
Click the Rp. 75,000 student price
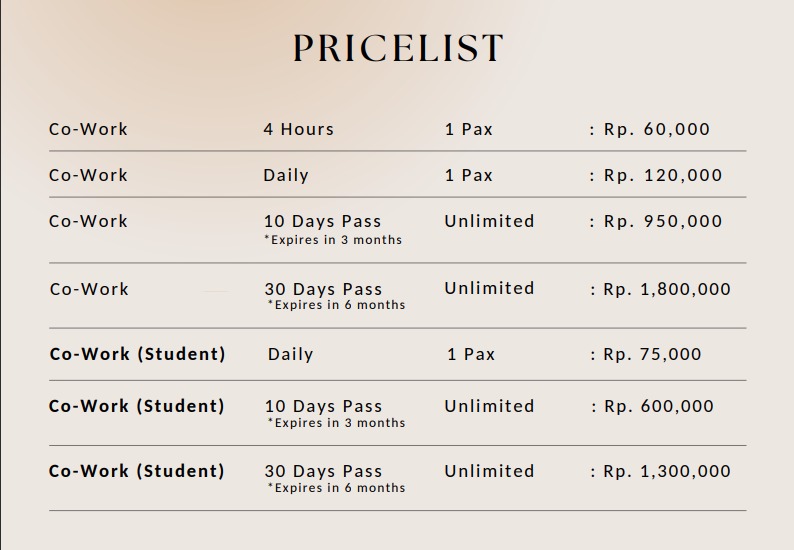click(652, 354)
